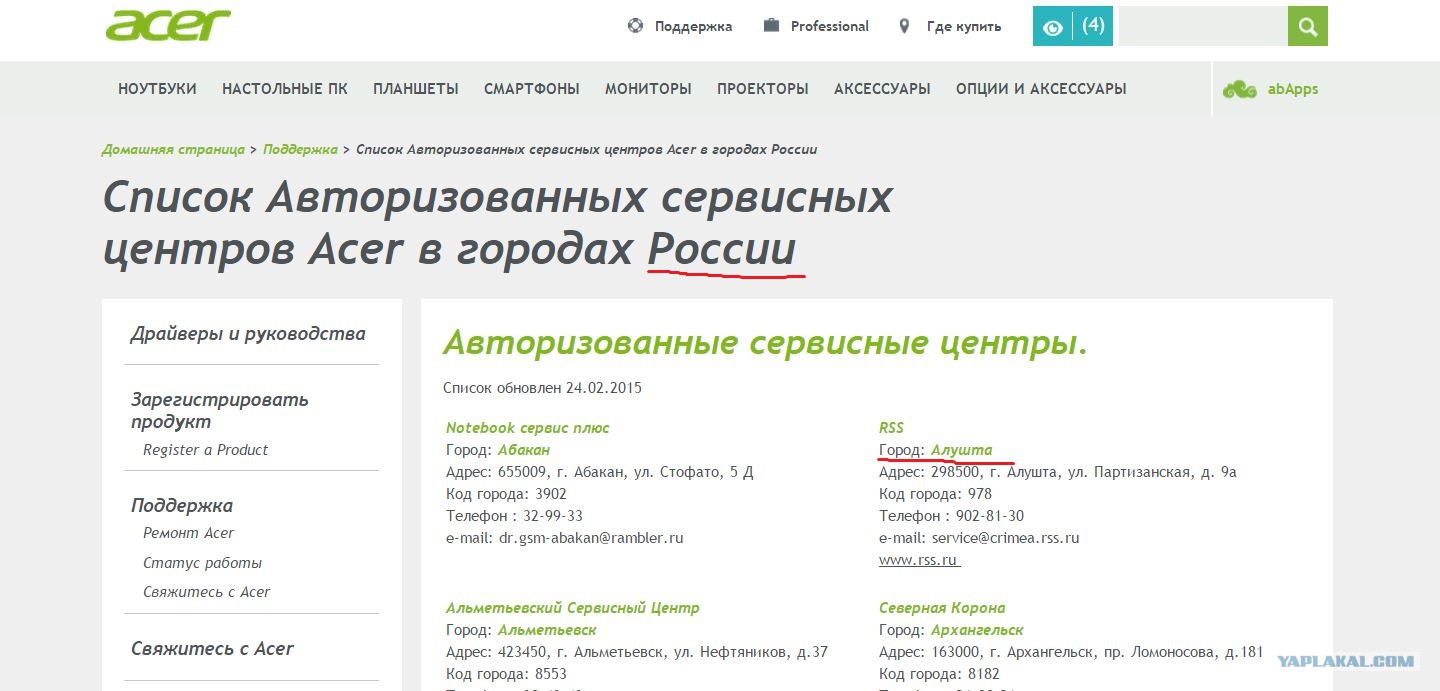
Task: Click the search magnifier button
Action: click(1307, 26)
